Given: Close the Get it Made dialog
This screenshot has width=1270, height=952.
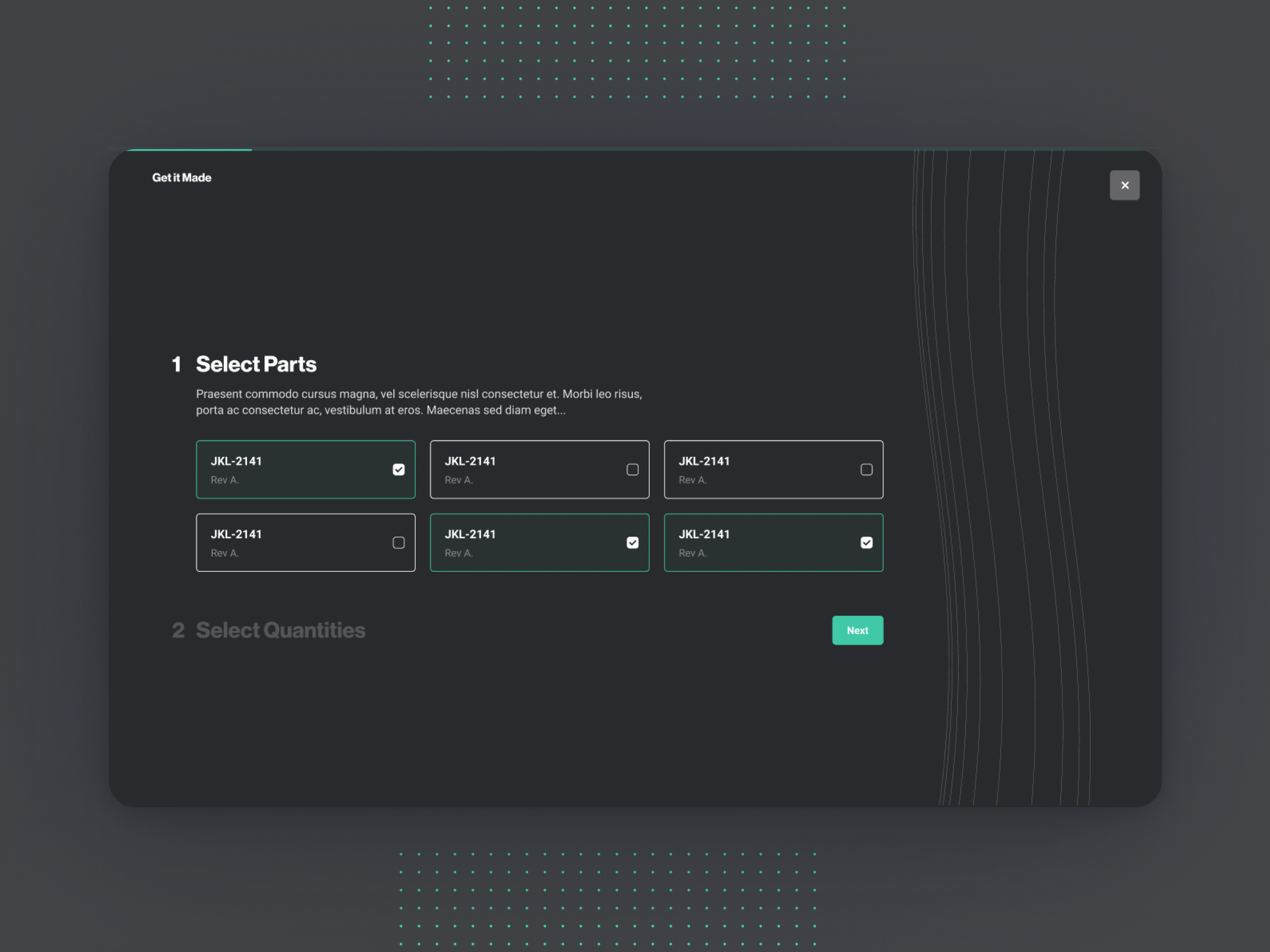Looking at the screenshot, I should click(1124, 185).
